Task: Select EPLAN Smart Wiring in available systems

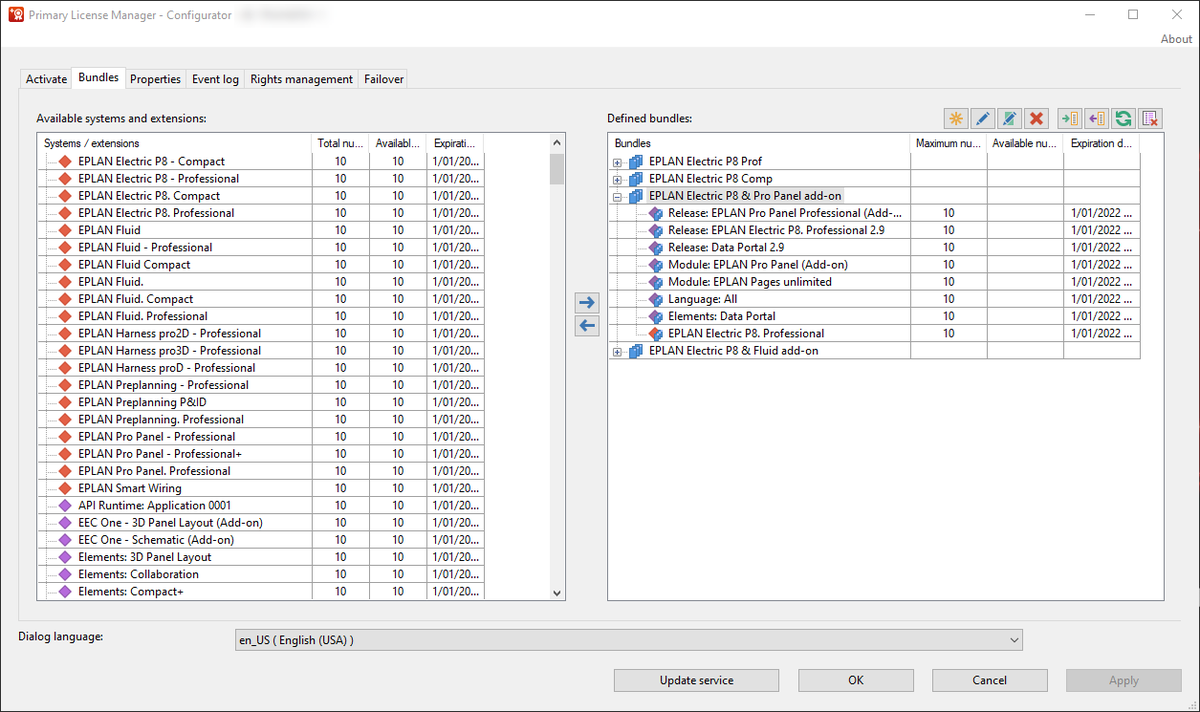Action: 130,488
